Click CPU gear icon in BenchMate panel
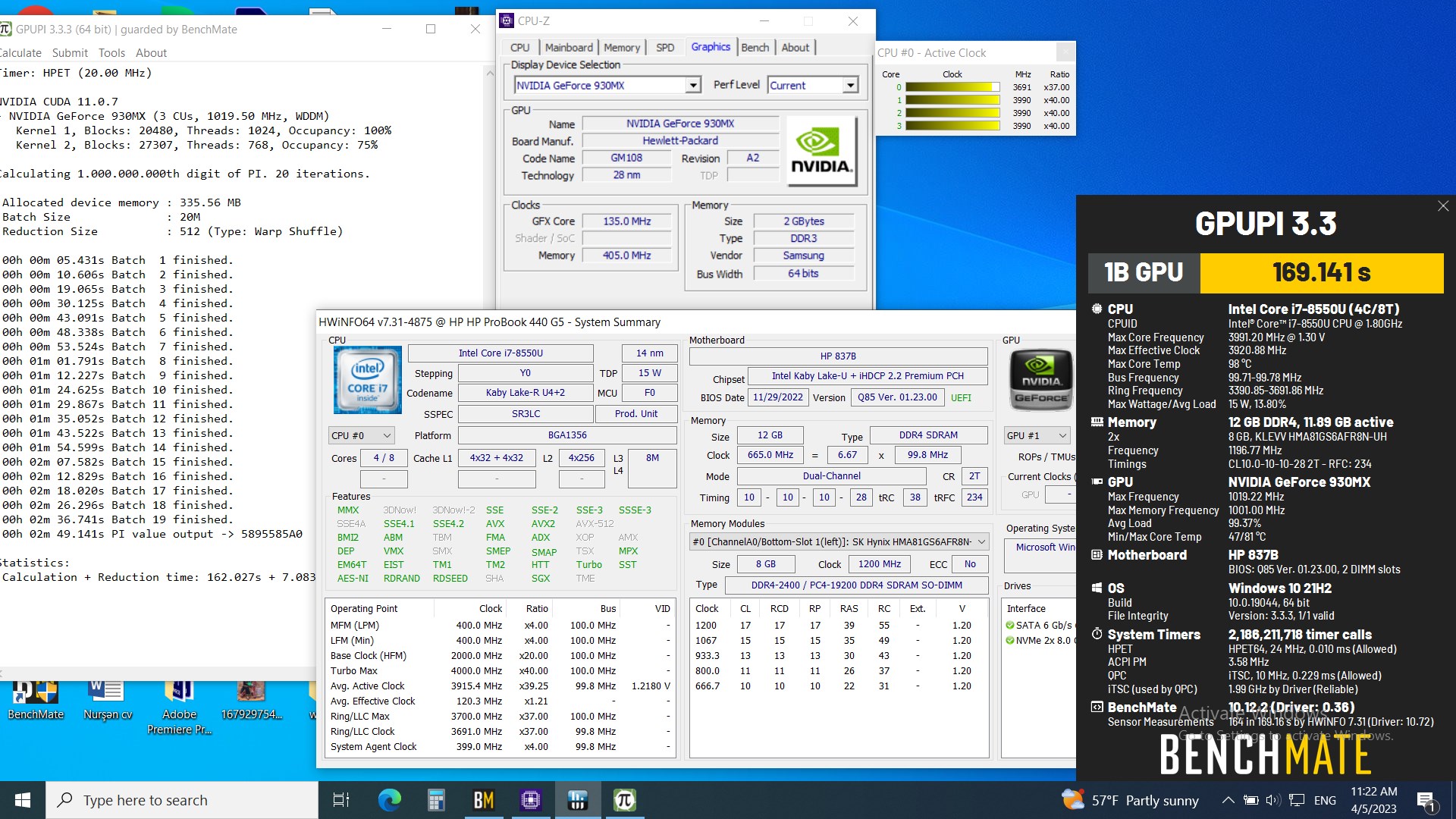This screenshot has width=1456, height=819. pyautogui.click(x=1097, y=309)
